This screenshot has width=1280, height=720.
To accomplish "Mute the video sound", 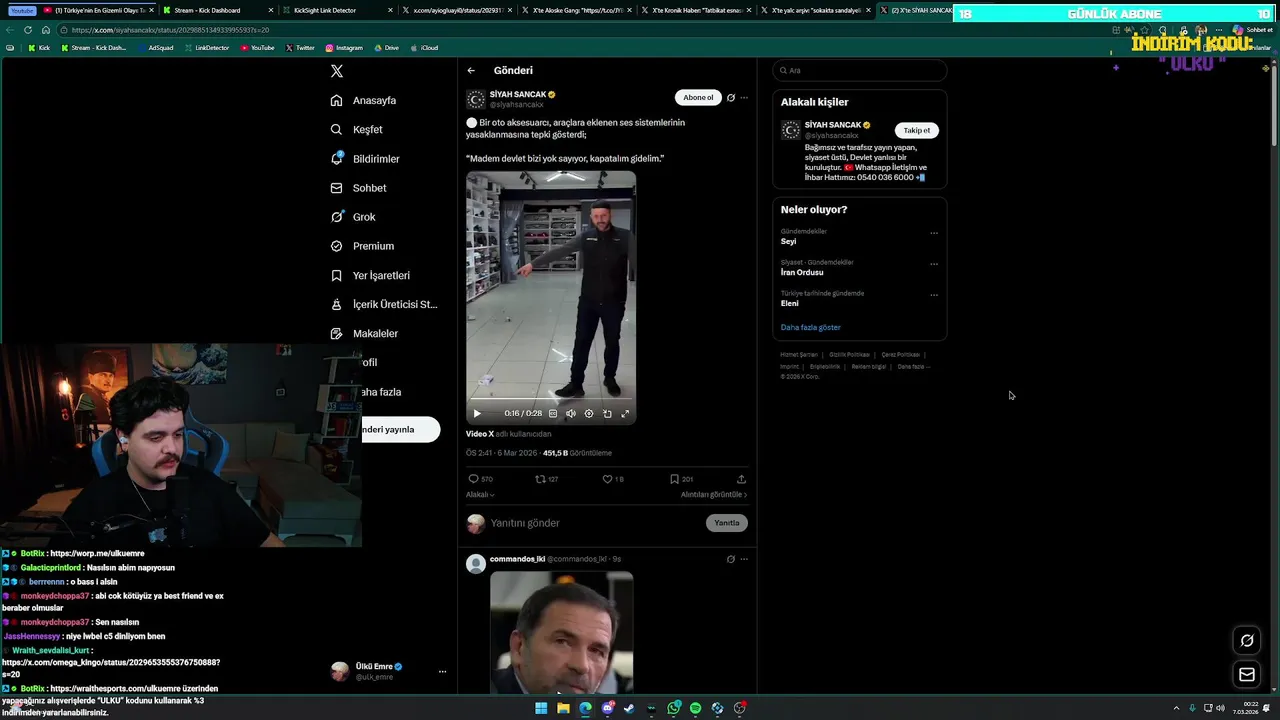I will [x=571, y=413].
